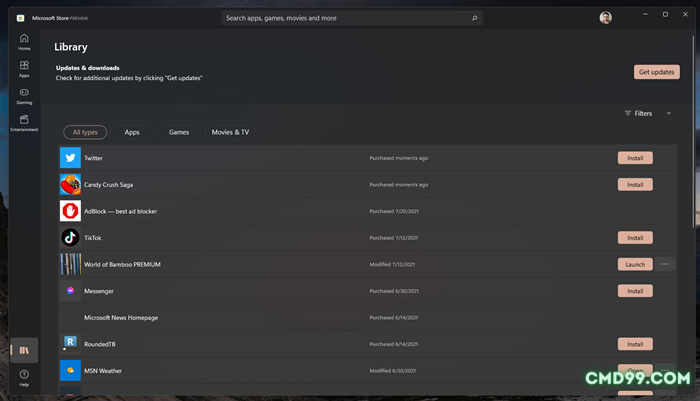Open the Candy Crush Saga entry name
The image size is (700, 401).
(x=108, y=184)
